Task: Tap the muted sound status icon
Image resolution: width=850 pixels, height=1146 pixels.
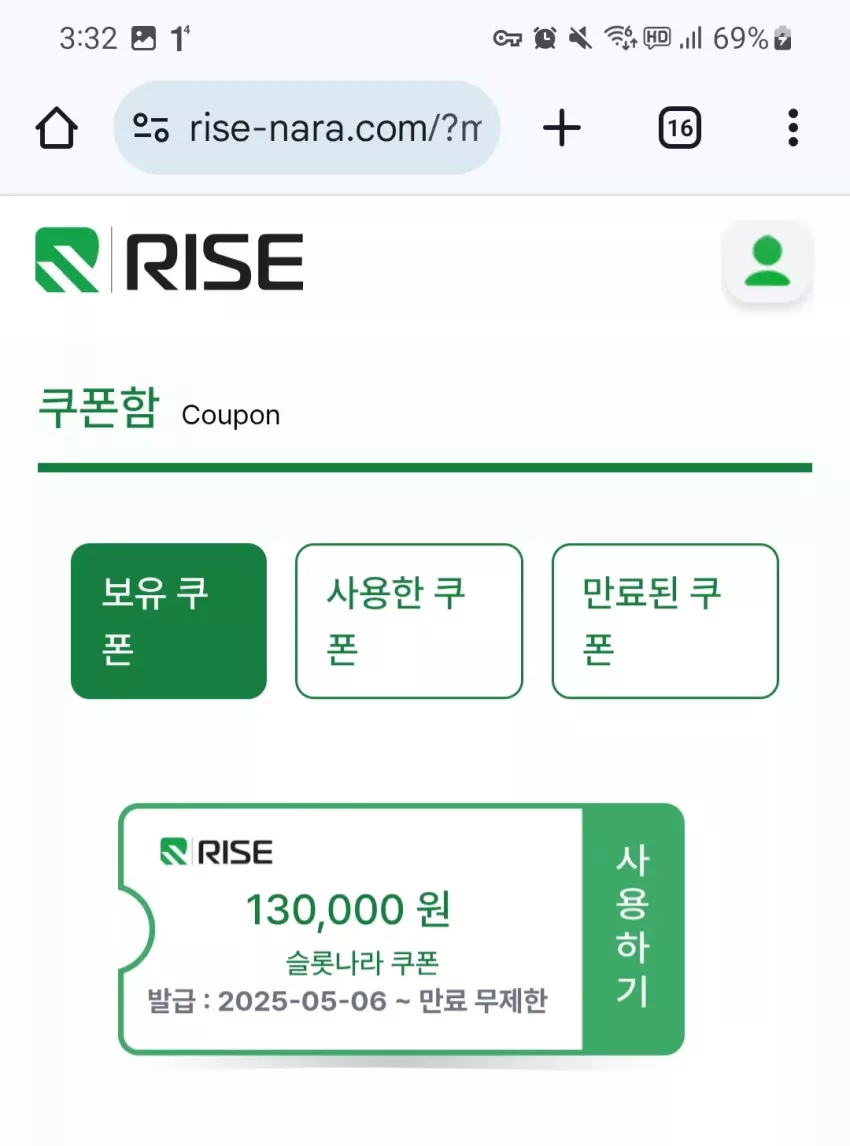Action: click(580, 38)
